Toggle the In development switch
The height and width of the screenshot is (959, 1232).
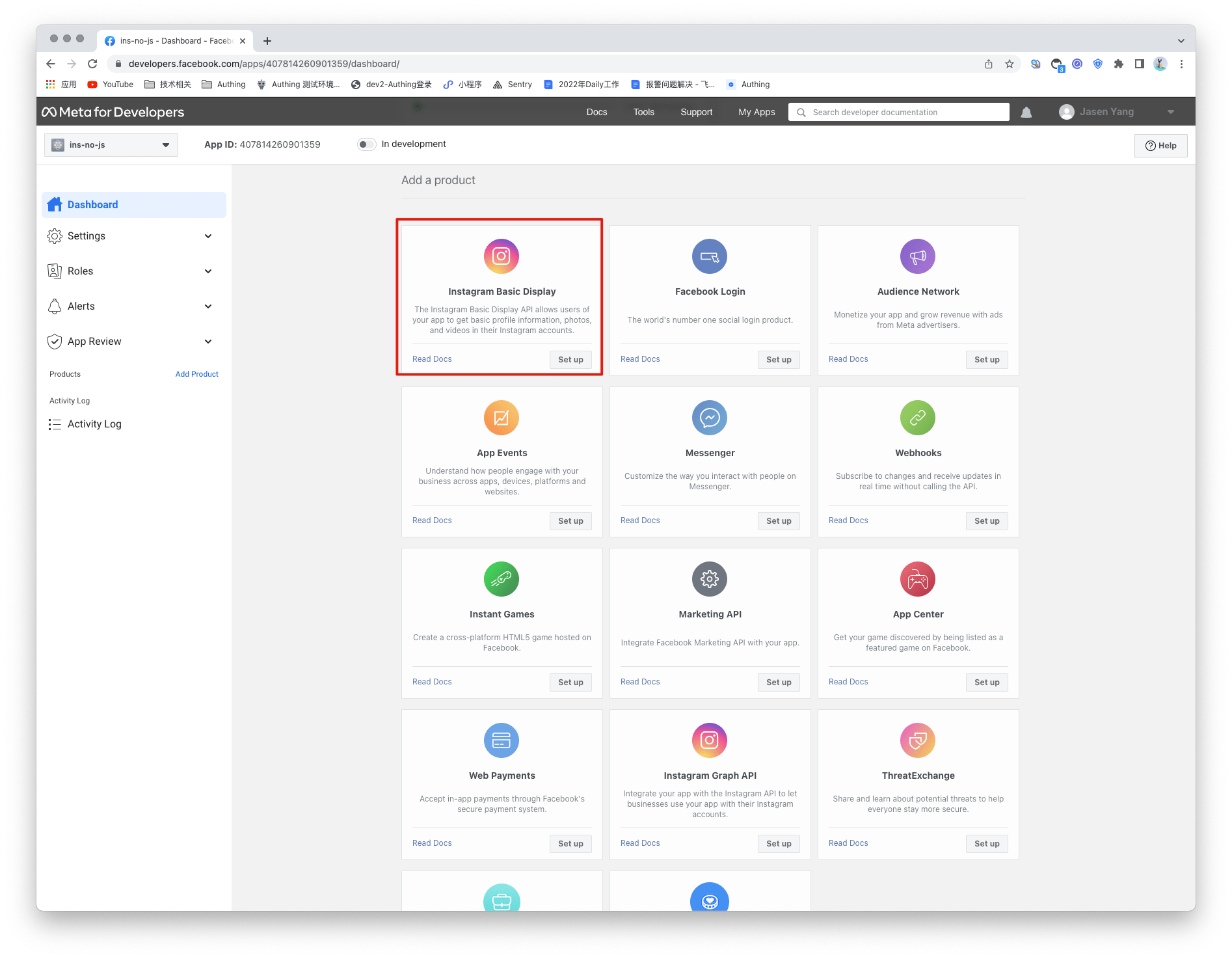pos(366,144)
